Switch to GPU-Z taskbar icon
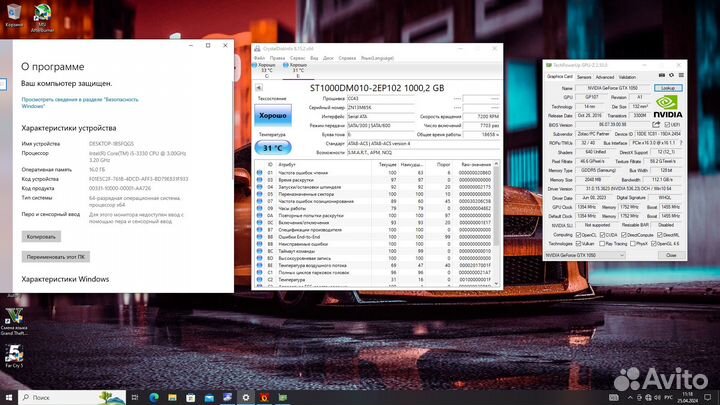 click(x=282, y=397)
